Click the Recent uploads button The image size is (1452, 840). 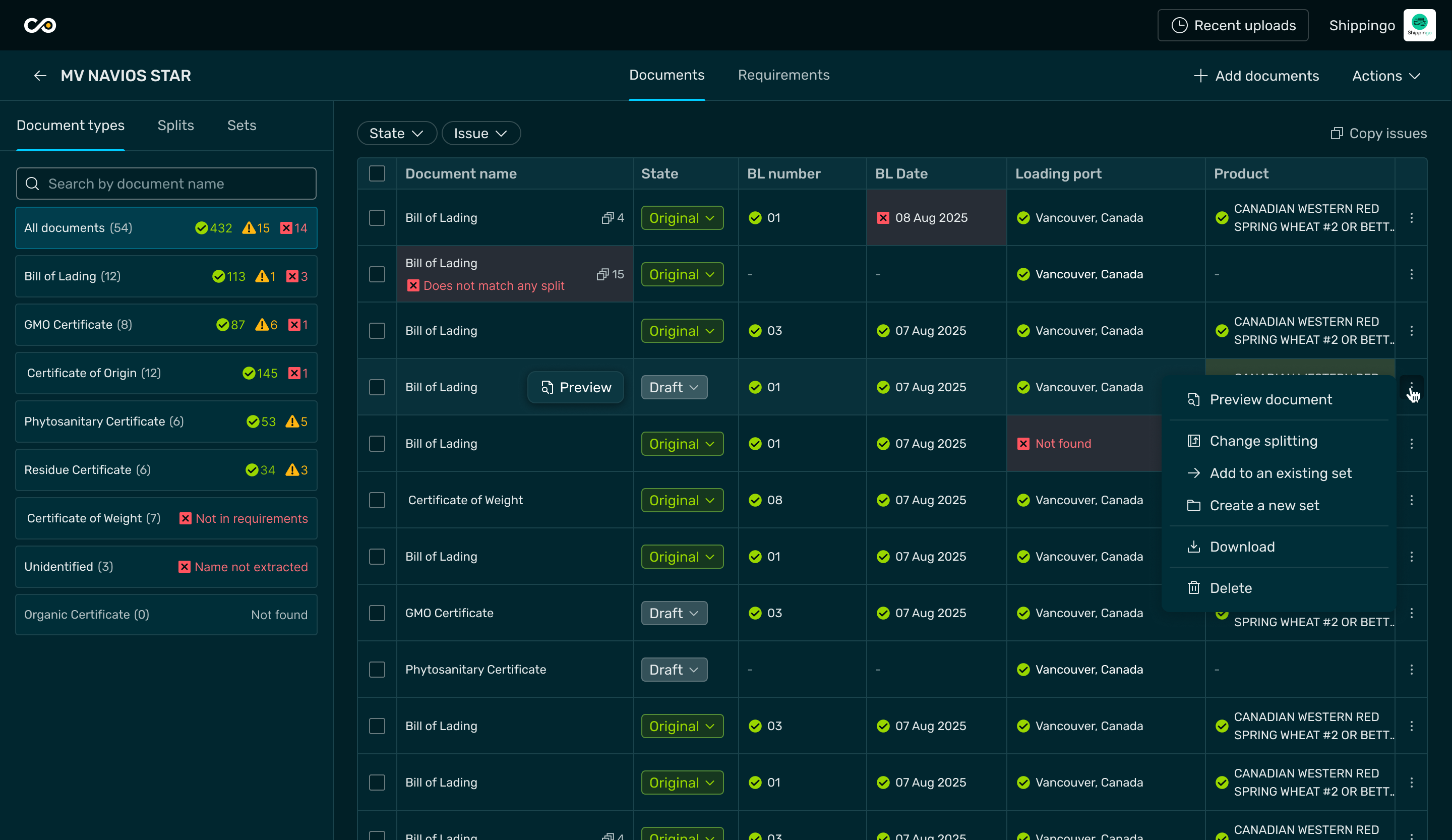(x=1233, y=25)
